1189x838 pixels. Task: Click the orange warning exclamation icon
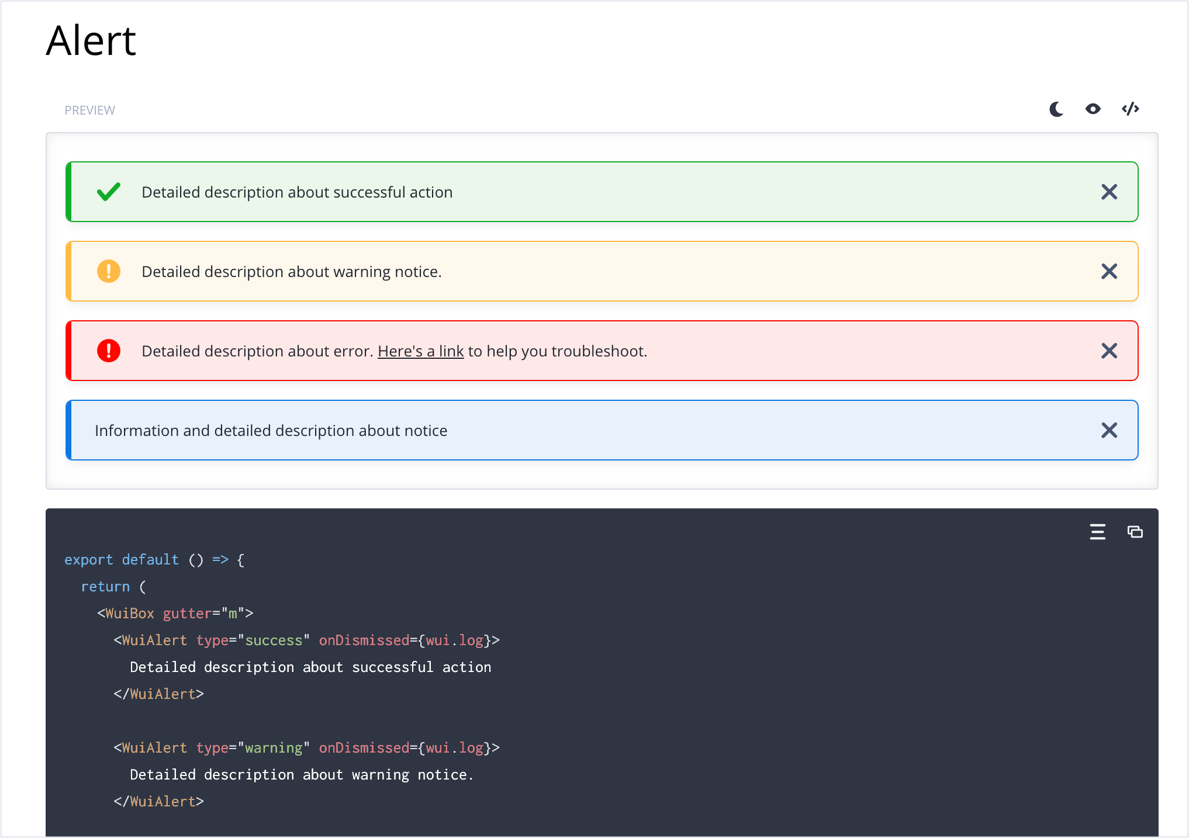(108, 271)
